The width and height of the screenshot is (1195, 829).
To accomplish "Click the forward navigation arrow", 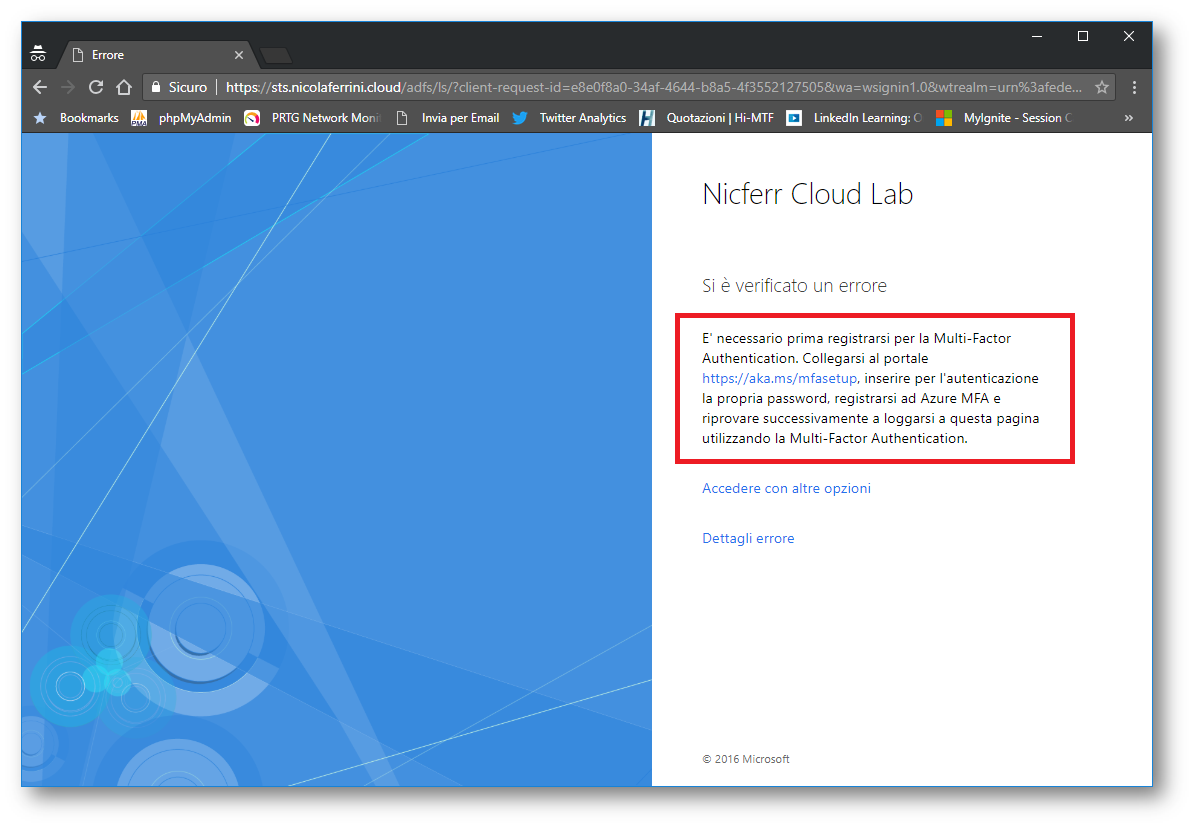I will 68,87.
